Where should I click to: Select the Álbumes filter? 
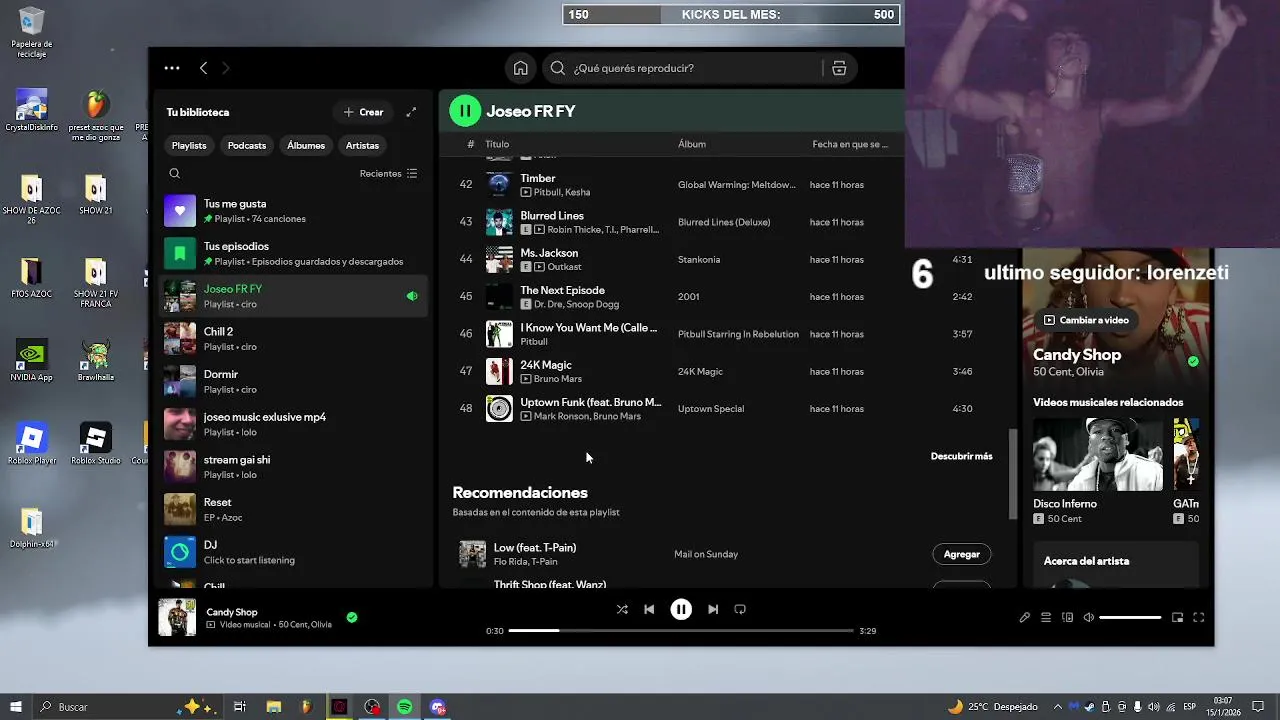[x=306, y=145]
